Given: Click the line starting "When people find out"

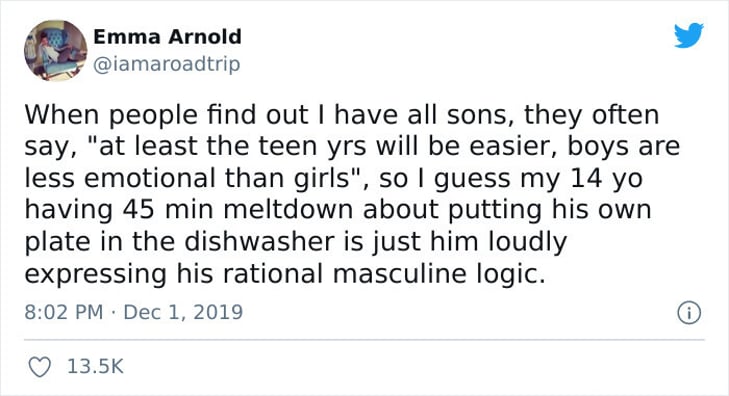Looking at the screenshot, I should point(342,115).
